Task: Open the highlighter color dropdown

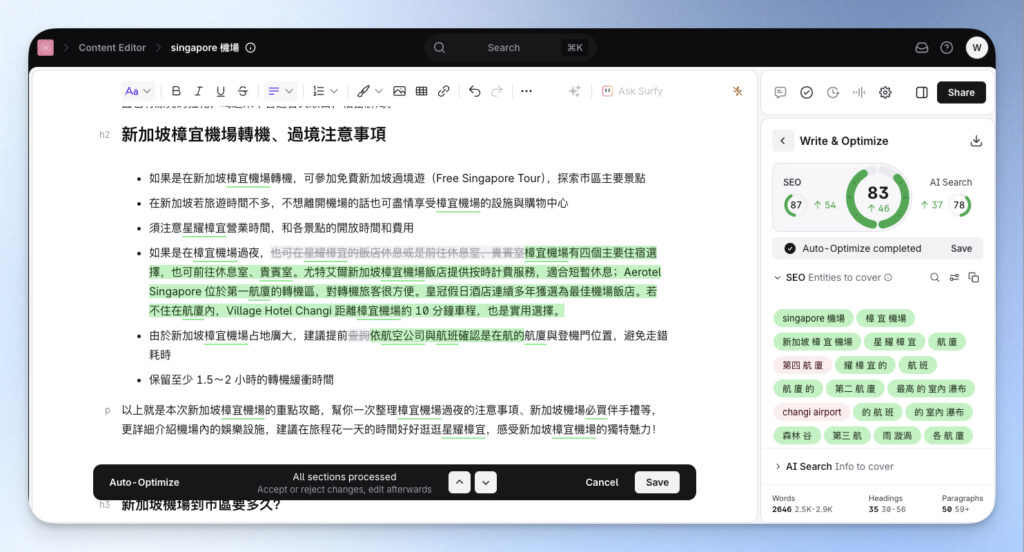Action: point(370,91)
